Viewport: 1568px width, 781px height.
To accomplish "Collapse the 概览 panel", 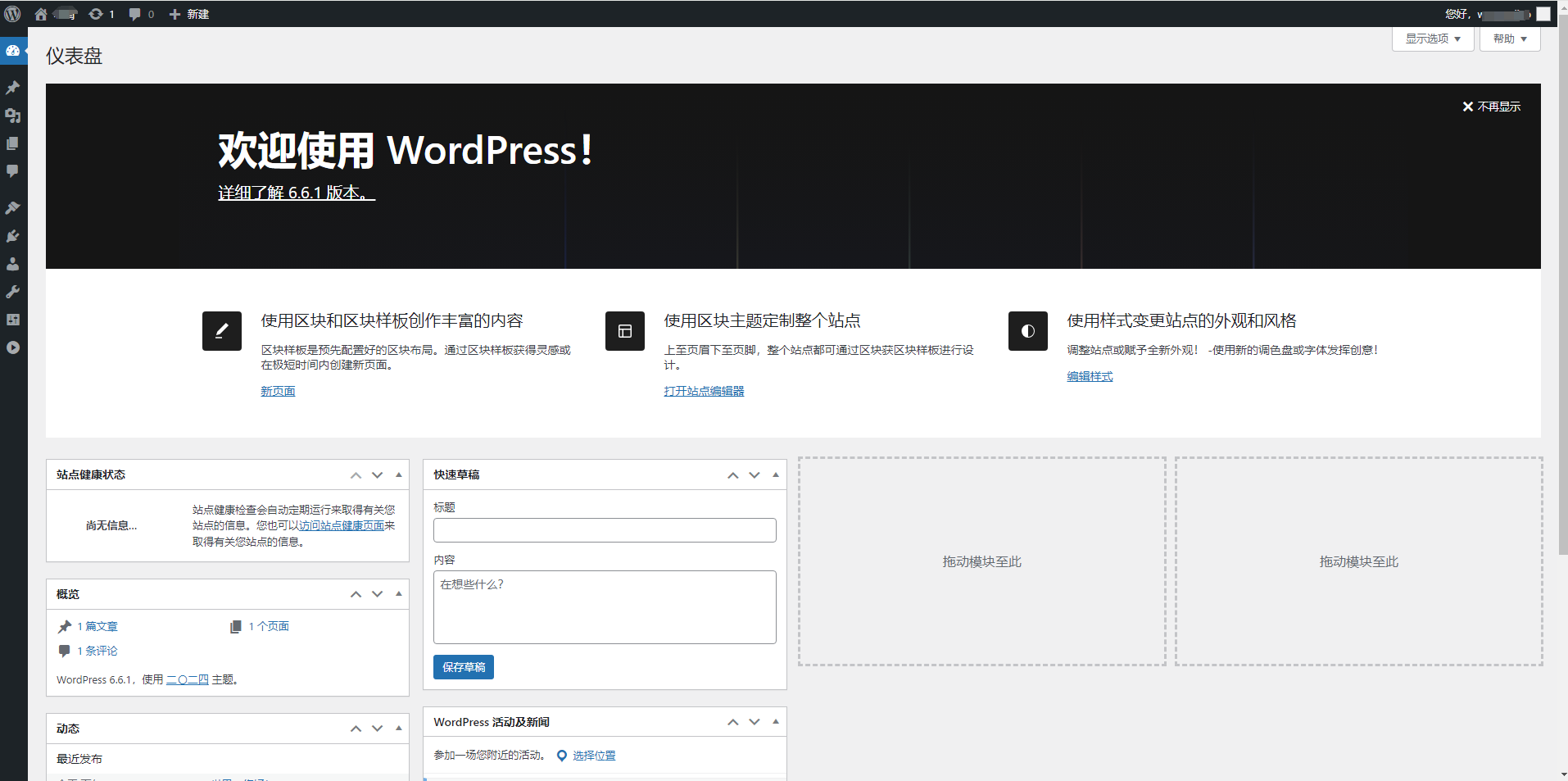I will click(399, 594).
